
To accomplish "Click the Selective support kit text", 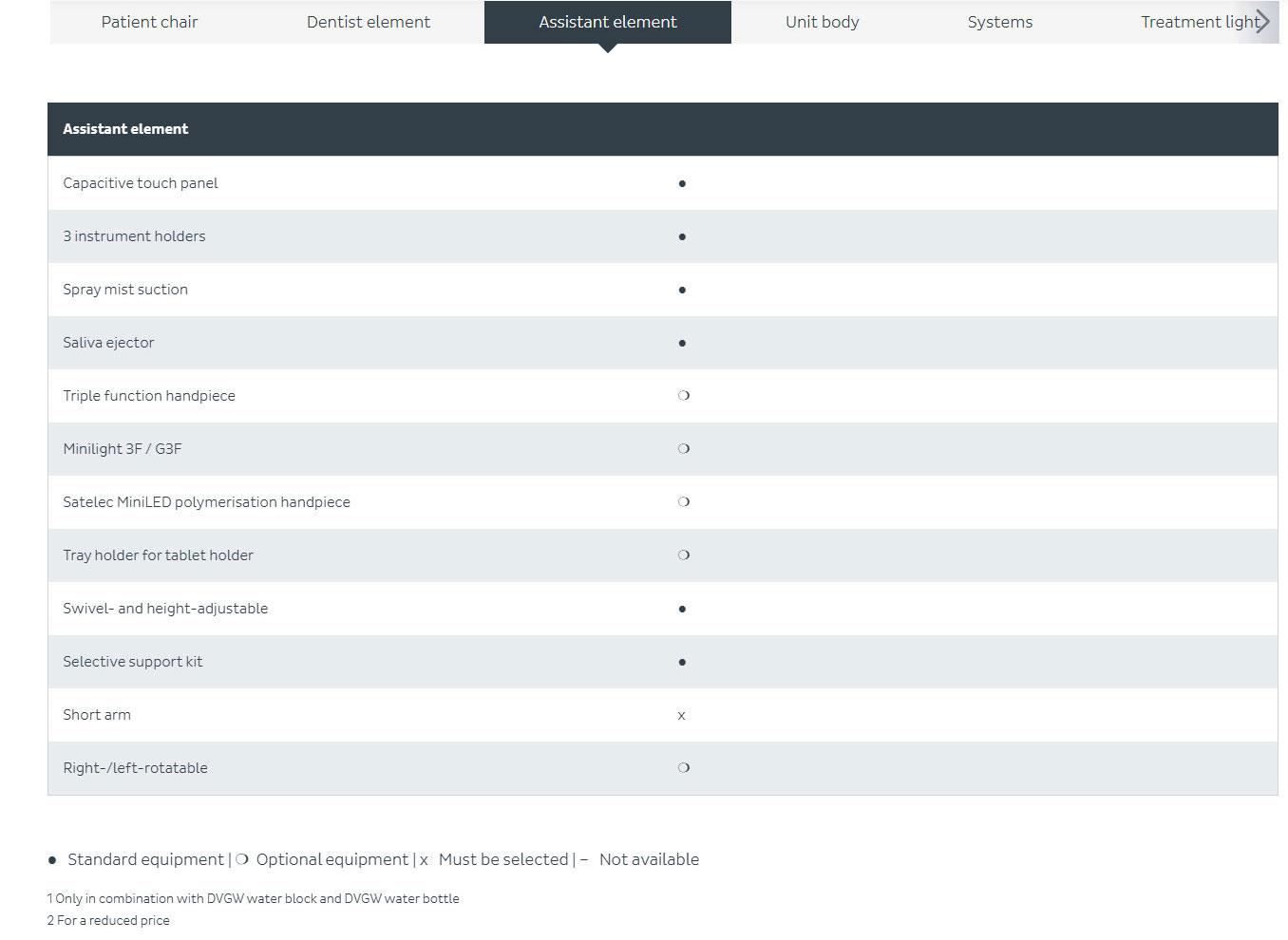I will click(133, 662).
